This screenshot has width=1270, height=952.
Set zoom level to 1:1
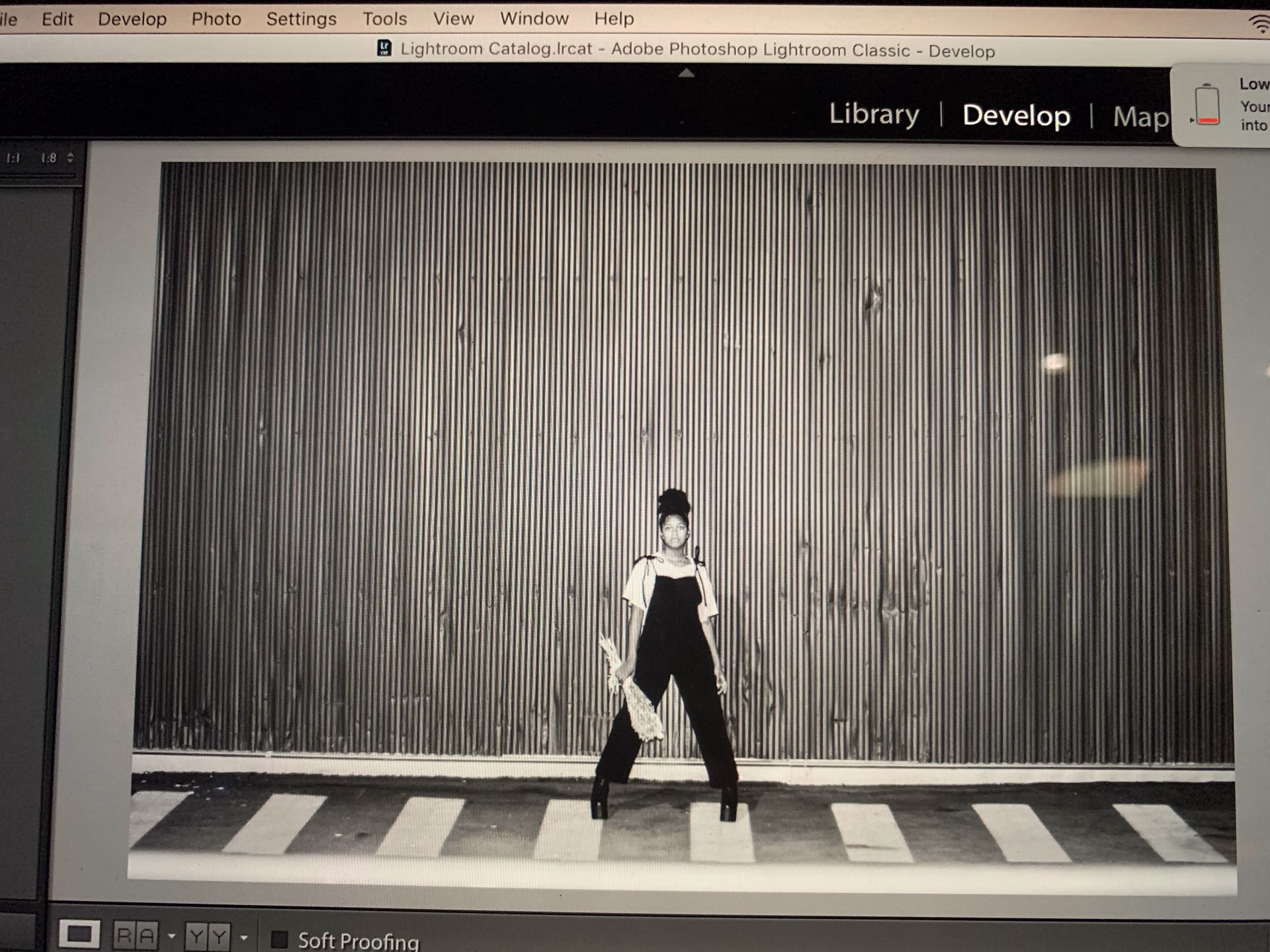pyautogui.click(x=13, y=157)
